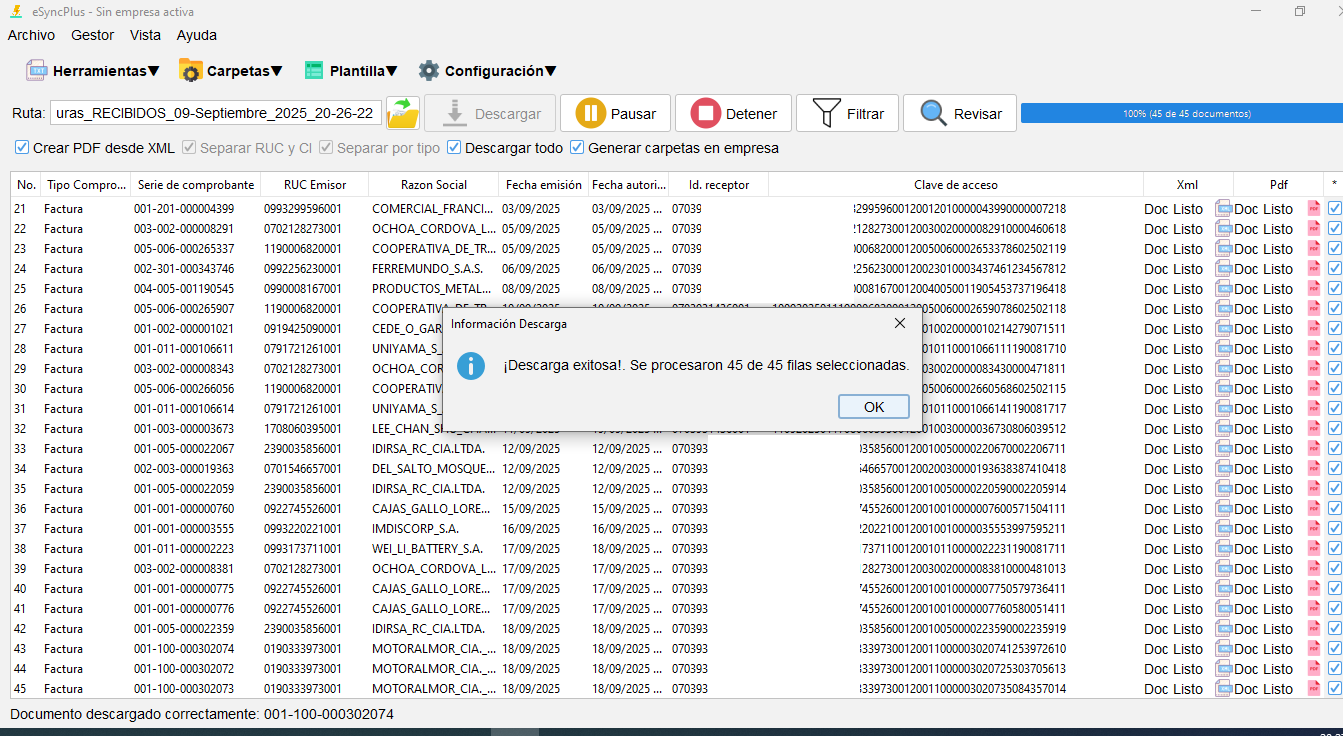Toggle Crear PDF desde XML checkbox
The image size is (1343, 736).
tap(22, 148)
